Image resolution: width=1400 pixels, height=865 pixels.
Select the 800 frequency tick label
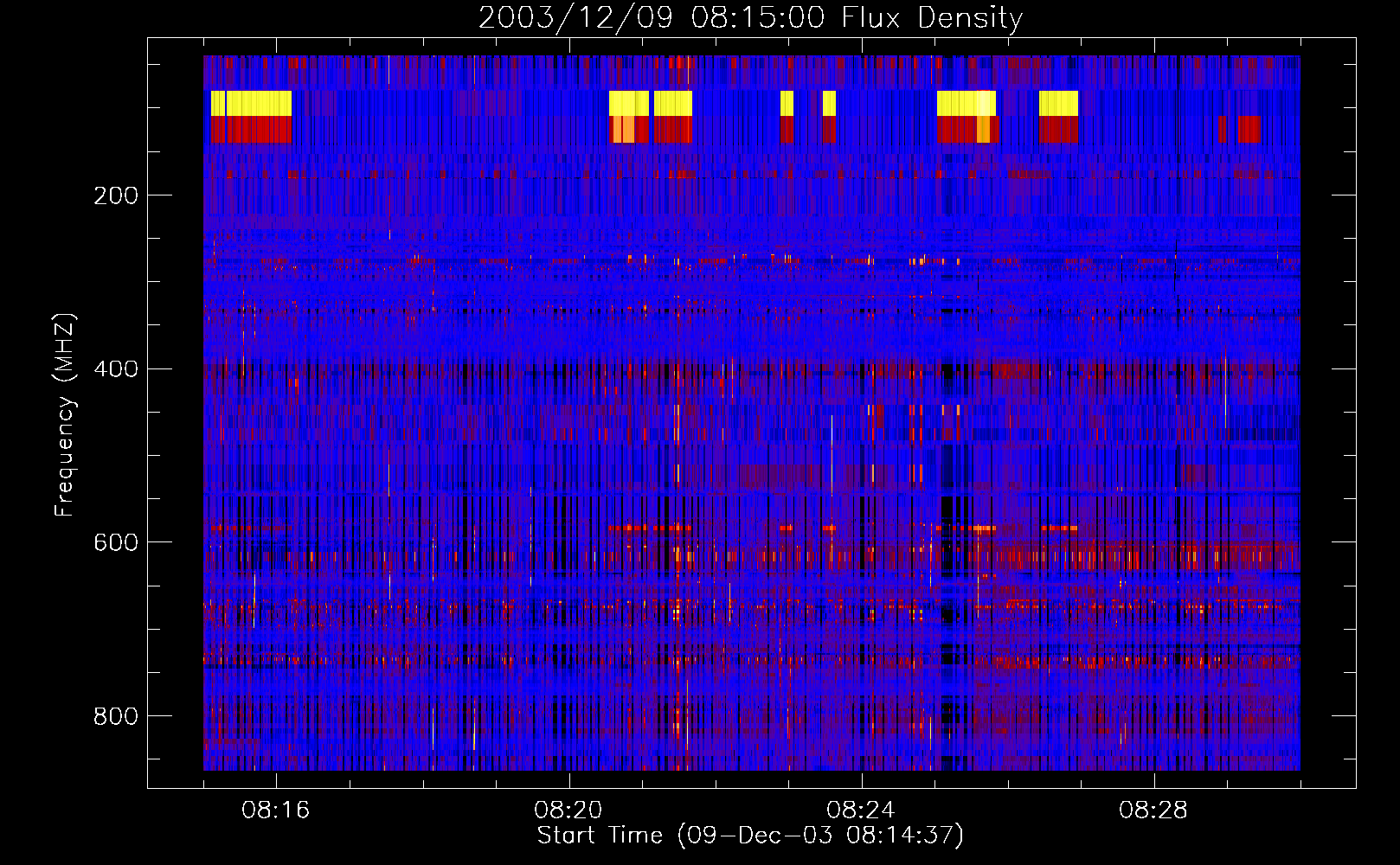[x=116, y=716]
